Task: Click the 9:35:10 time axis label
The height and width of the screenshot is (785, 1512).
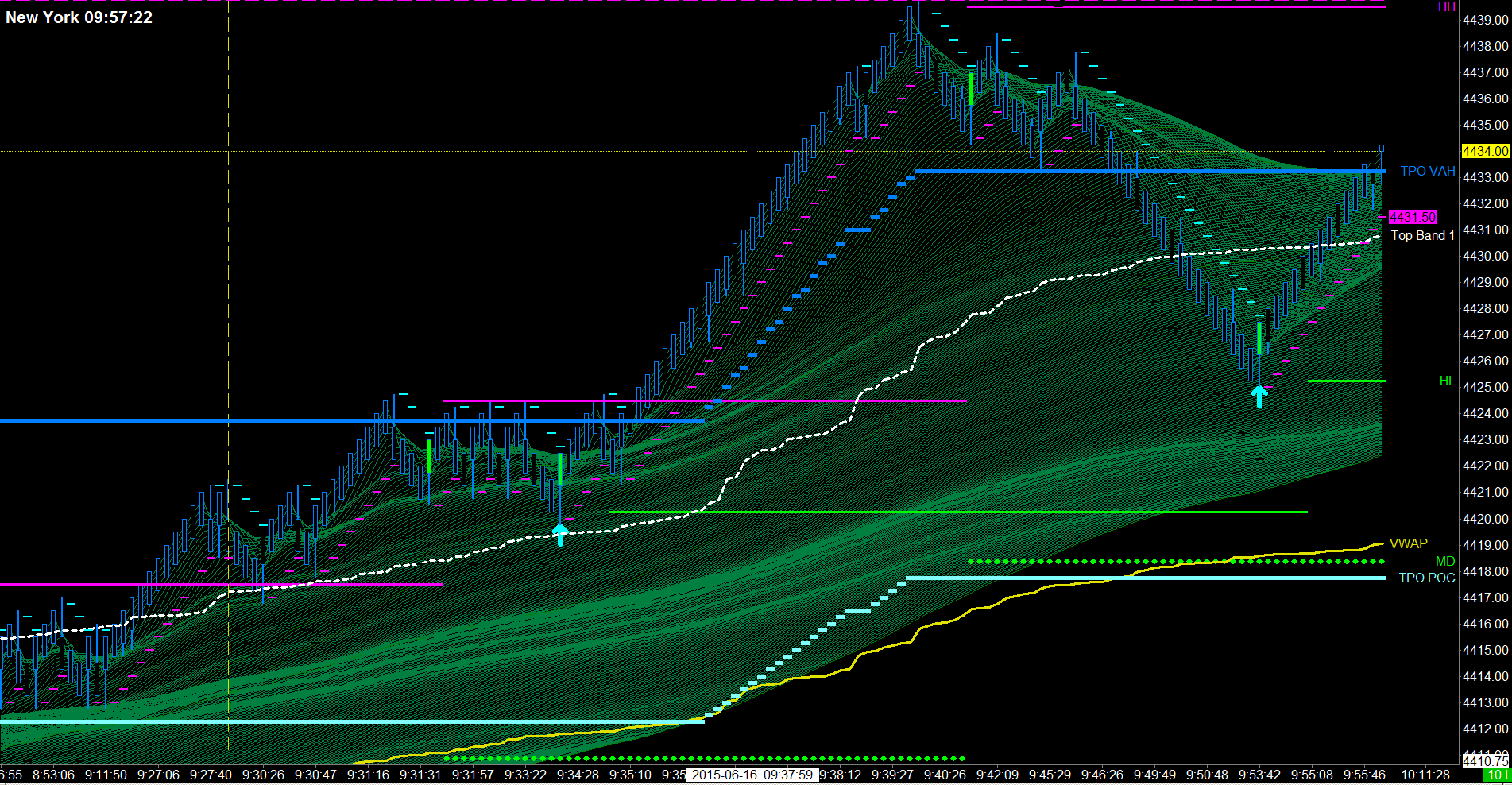Action: (x=630, y=775)
